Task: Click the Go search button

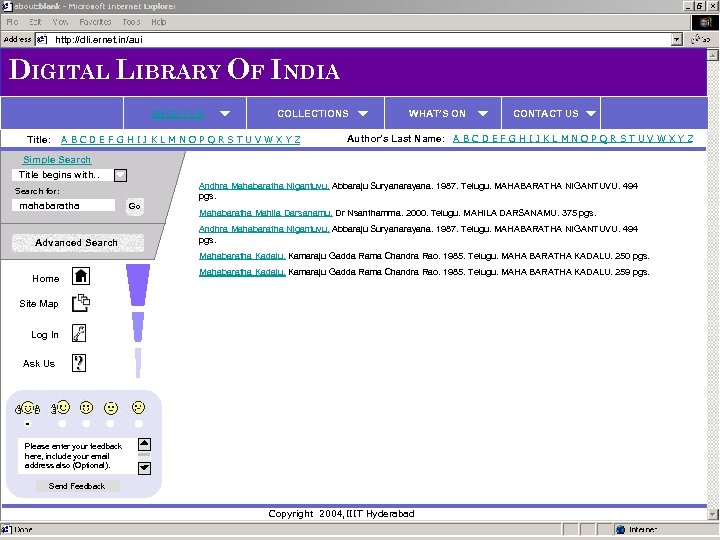Action: 134,206
